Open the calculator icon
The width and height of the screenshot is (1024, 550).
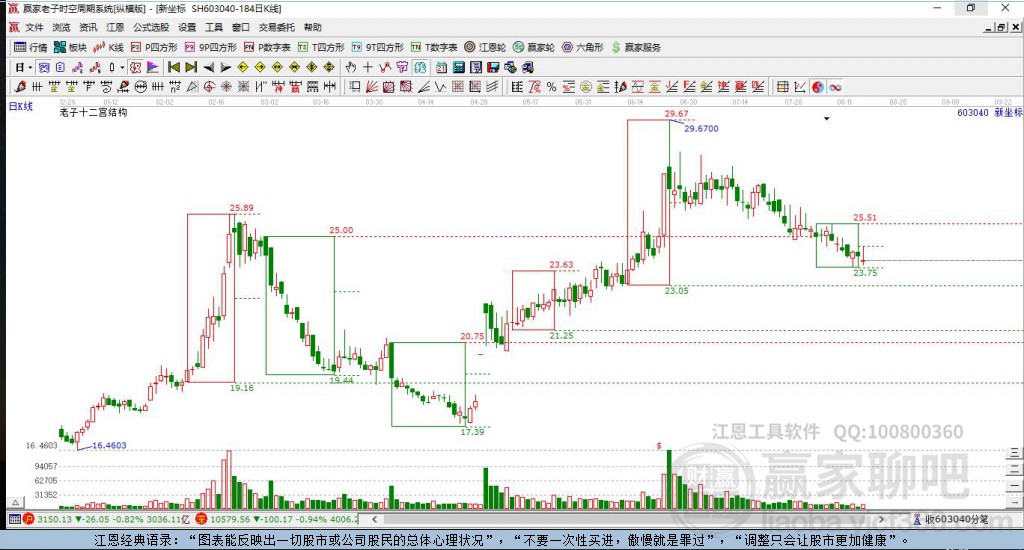pyautogui.click(x=458, y=67)
